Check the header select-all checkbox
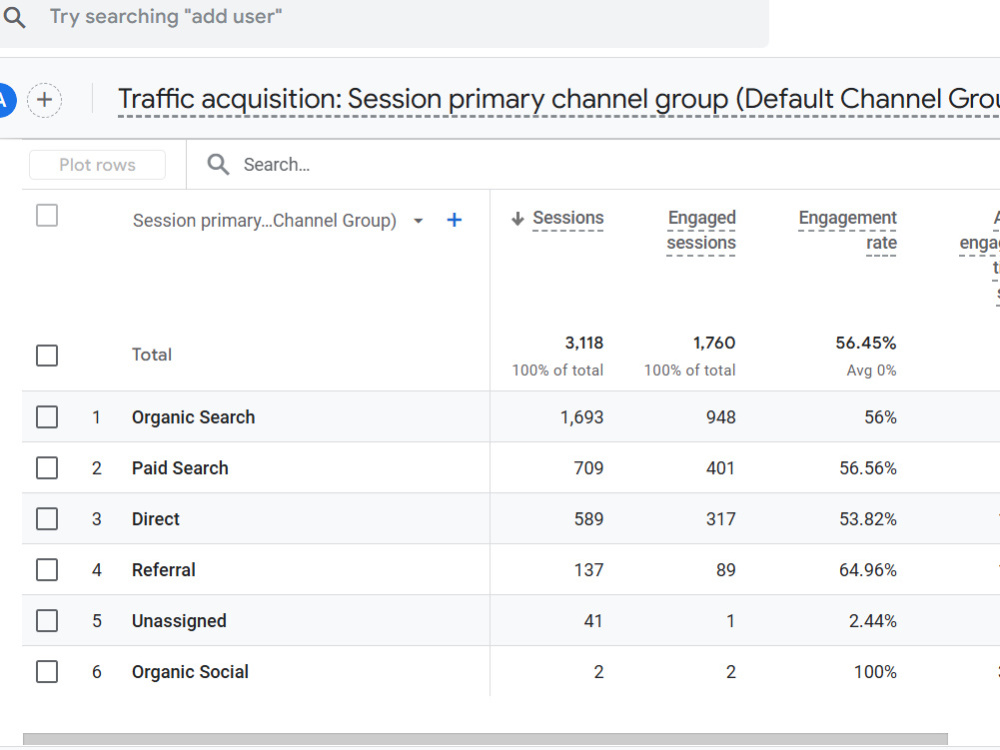 [x=47, y=216]
